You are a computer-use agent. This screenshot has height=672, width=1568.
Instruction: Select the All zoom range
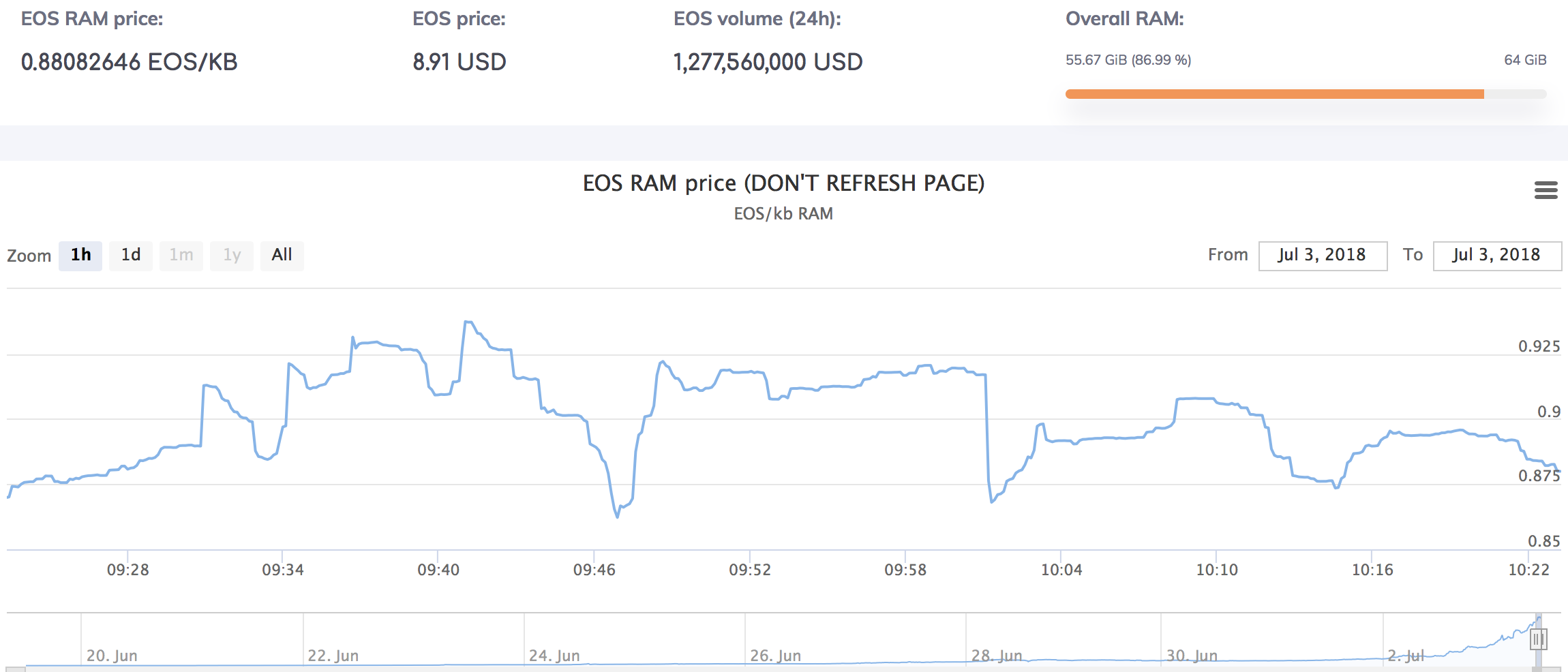point(282,256)
